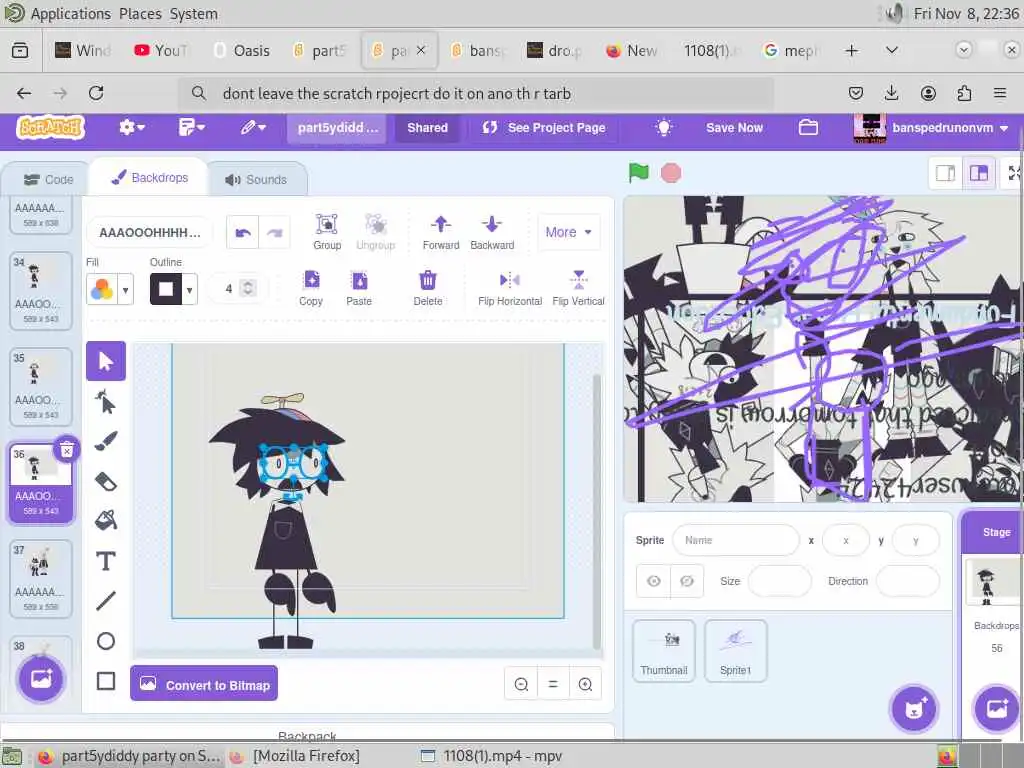Select the Text tool
The height and width of the screenshot is (768, 1024).
[106, 561]
